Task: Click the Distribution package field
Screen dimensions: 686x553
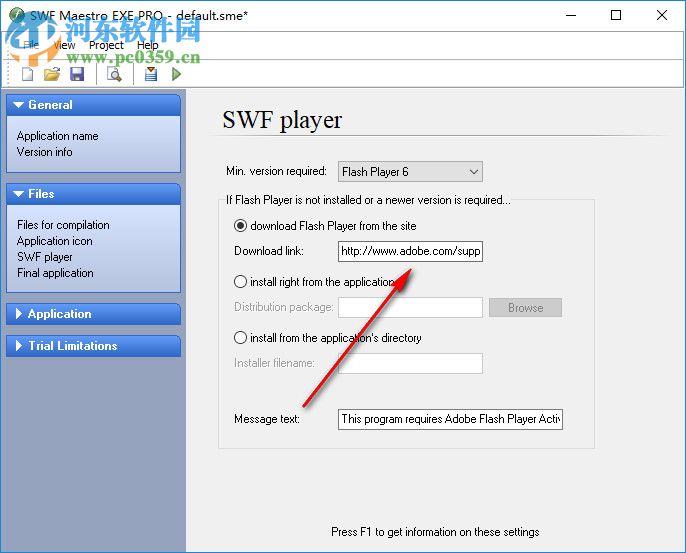Action: pyautogui.click(x=410, y=307)
